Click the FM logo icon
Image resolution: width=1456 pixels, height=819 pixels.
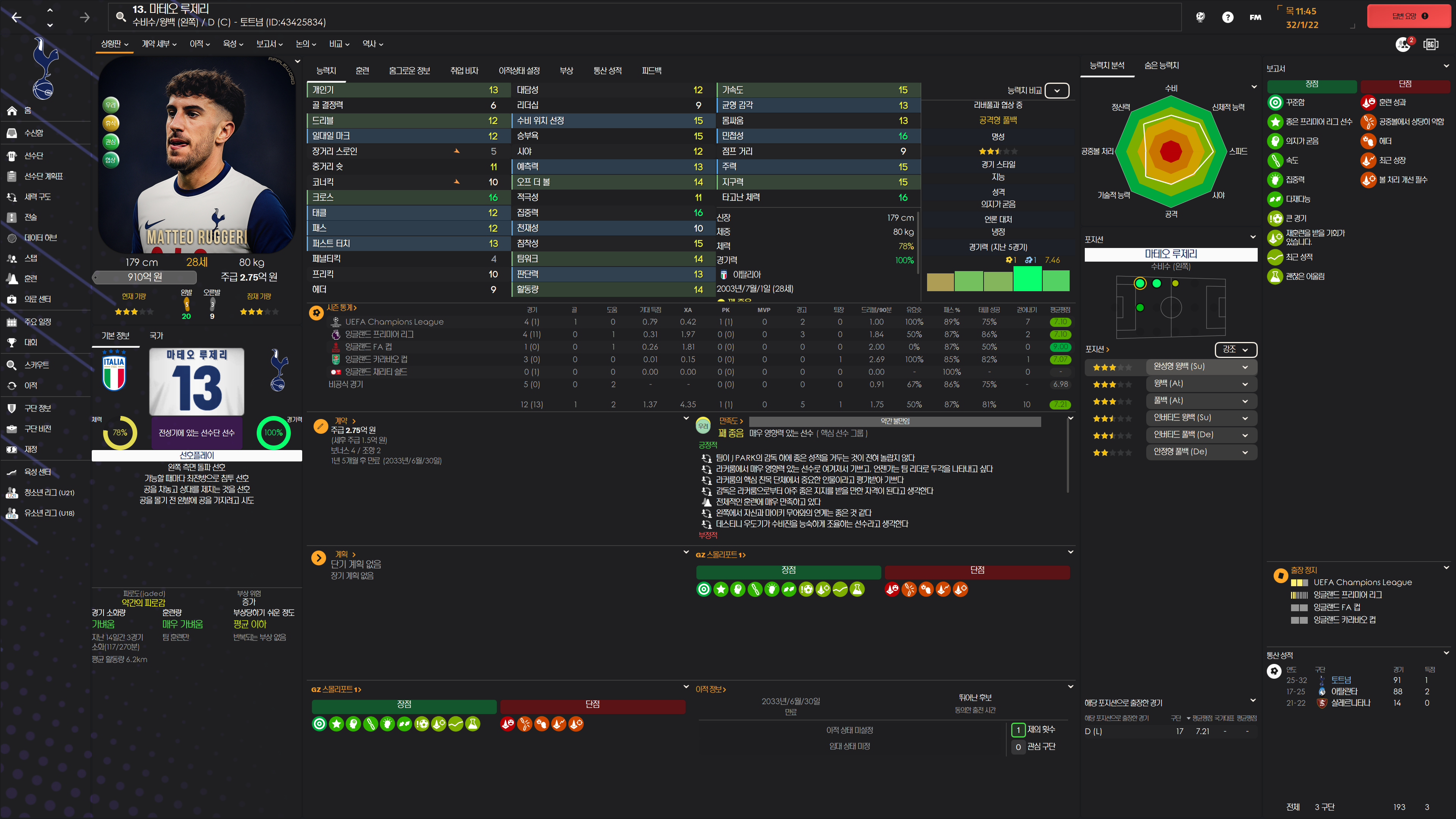[1255, 17]
